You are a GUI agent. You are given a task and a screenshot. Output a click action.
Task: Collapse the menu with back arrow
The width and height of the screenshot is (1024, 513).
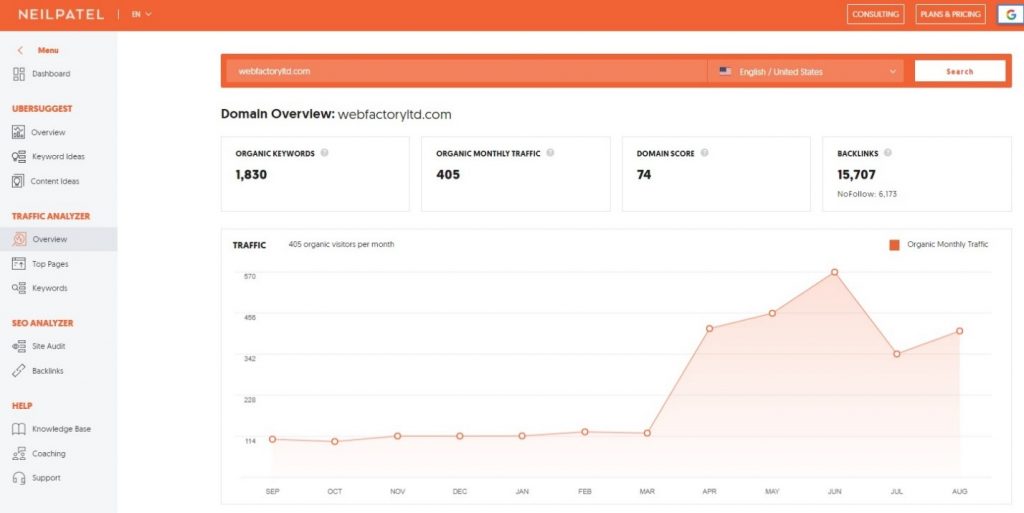click(20, 50)
